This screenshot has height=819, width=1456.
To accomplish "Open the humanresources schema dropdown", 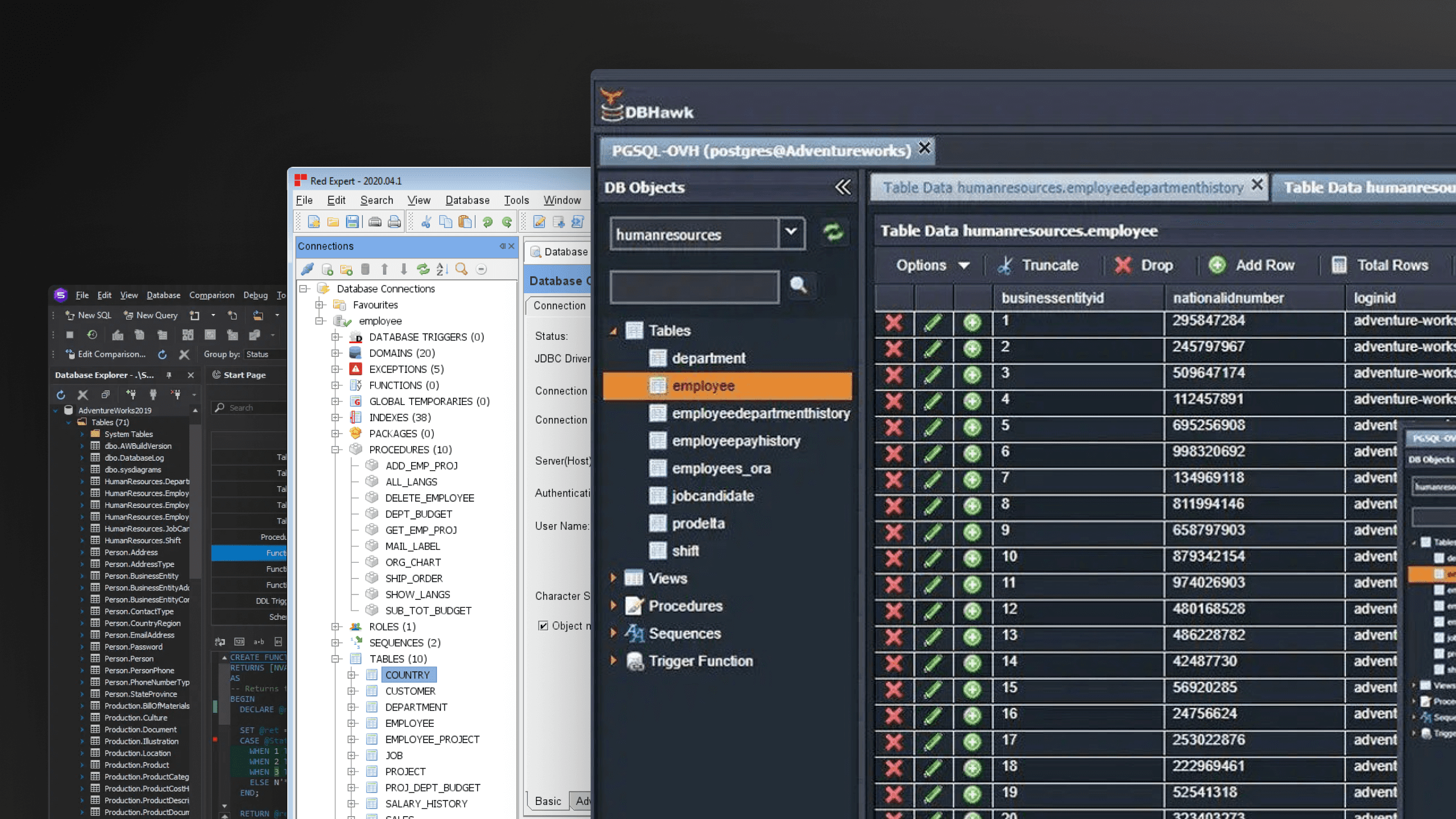I will pyautogui.click(x=791, y=232).
